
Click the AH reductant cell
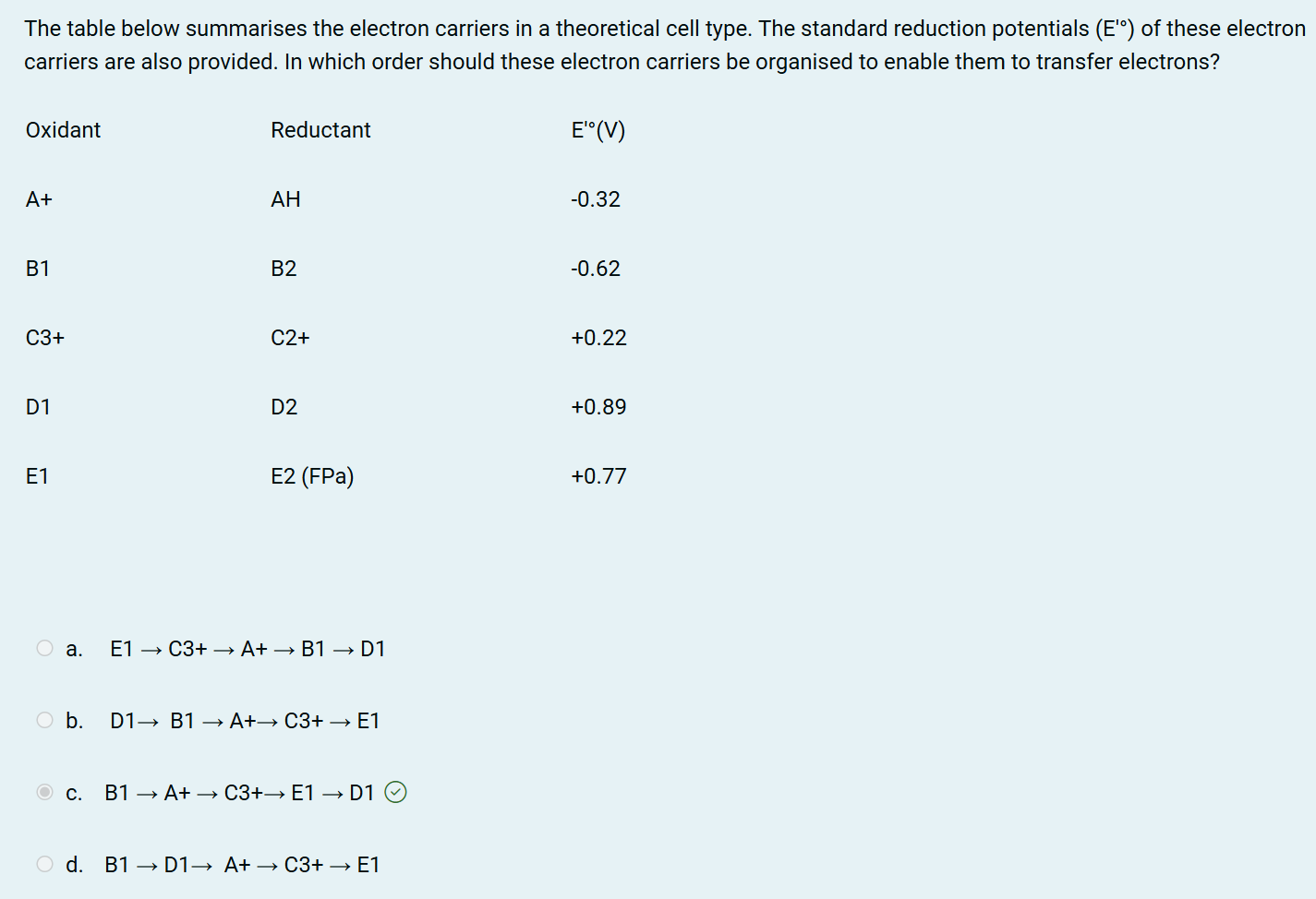tap(285, 199)
